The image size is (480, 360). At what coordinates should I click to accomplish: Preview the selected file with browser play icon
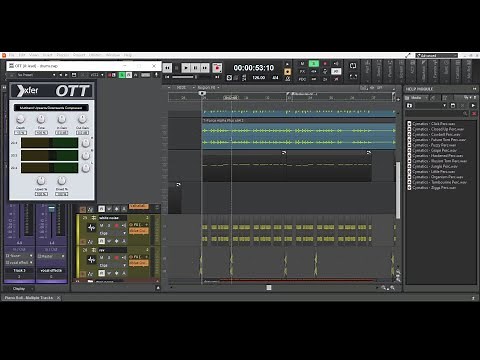point(473,105)
